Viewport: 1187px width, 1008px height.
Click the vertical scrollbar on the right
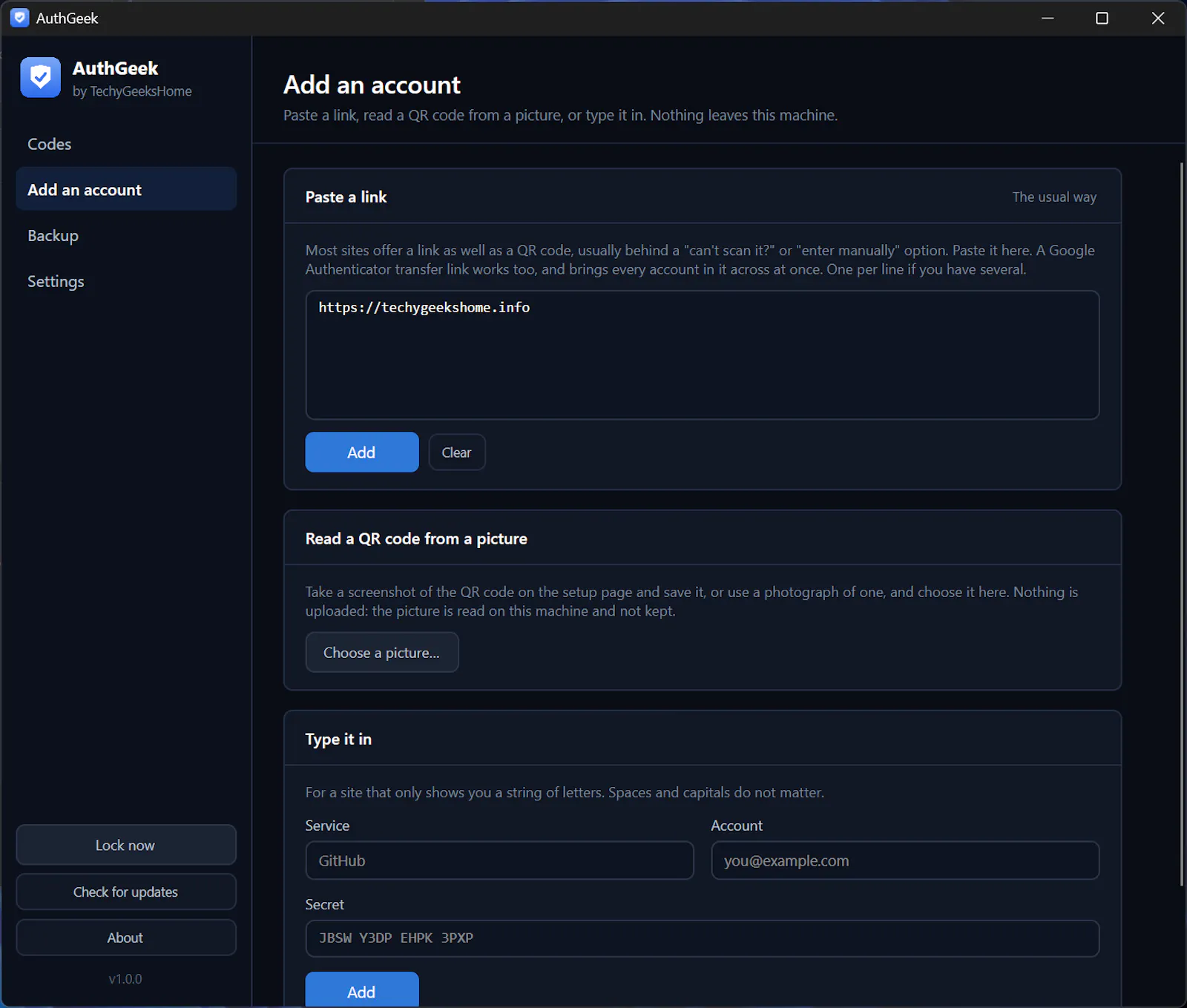1182,523
